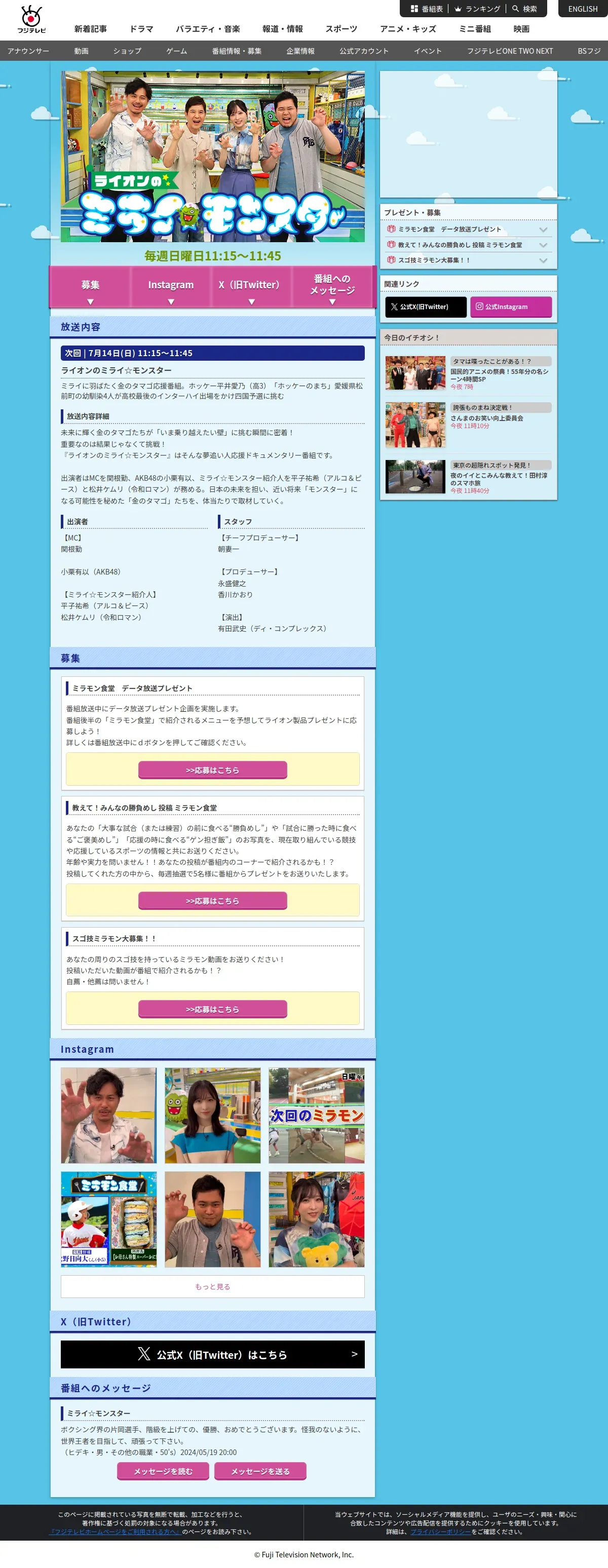Open バラエティ・音楽 in the main menu
This screenshot has height=1568, width=608.
pos(208,28)
